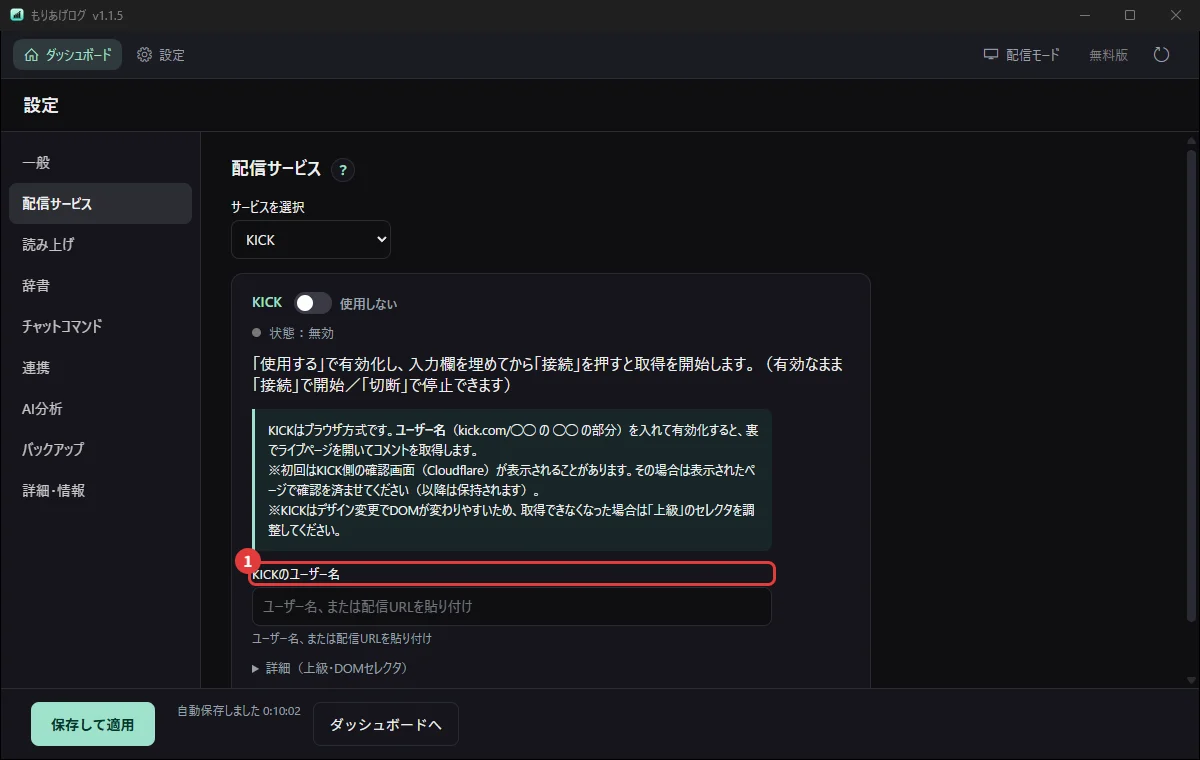
Task: Open AI分析 settings section
Action: [x=100, y=408]
